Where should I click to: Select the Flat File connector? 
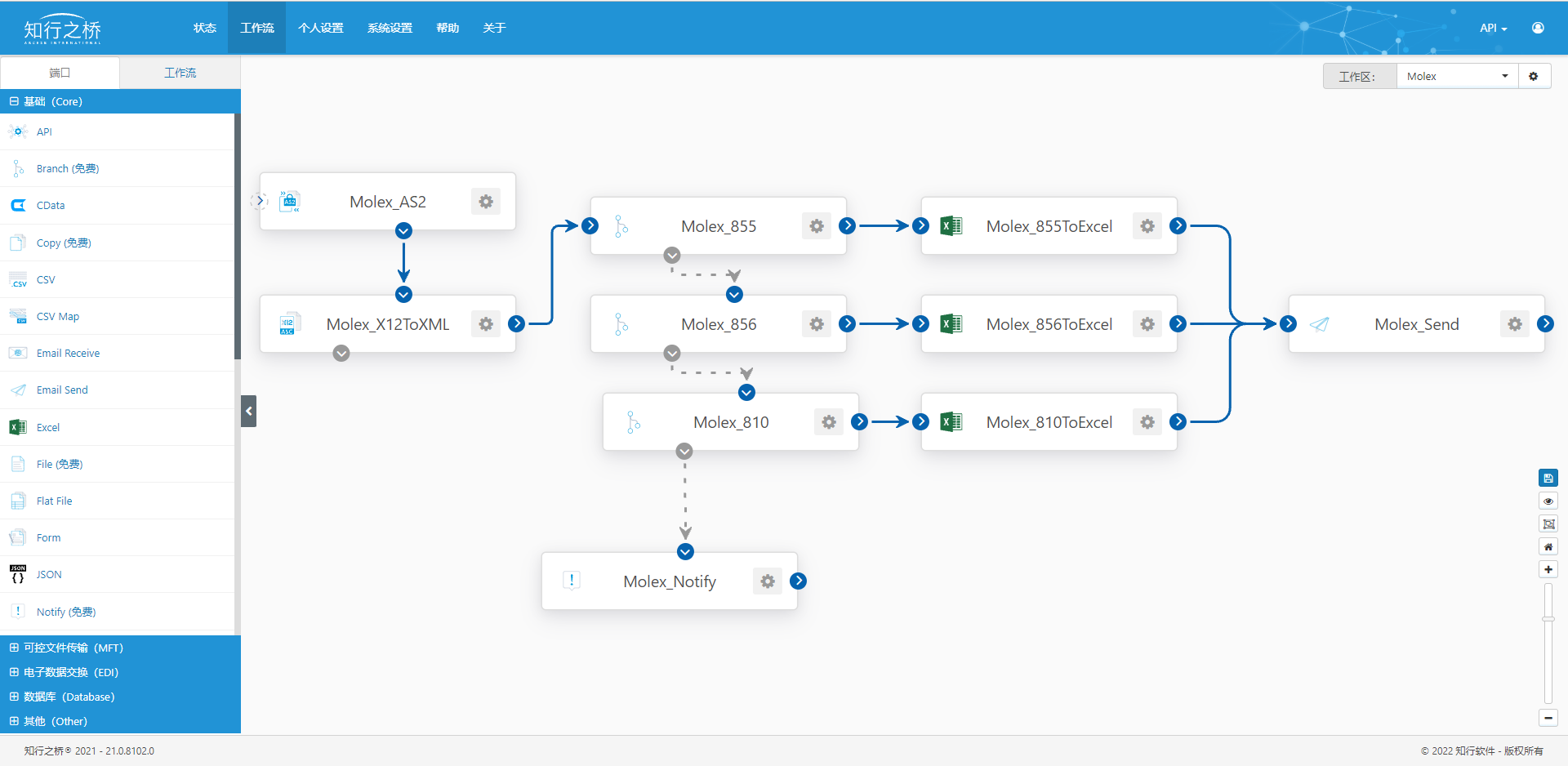click(x=117, y=501)
